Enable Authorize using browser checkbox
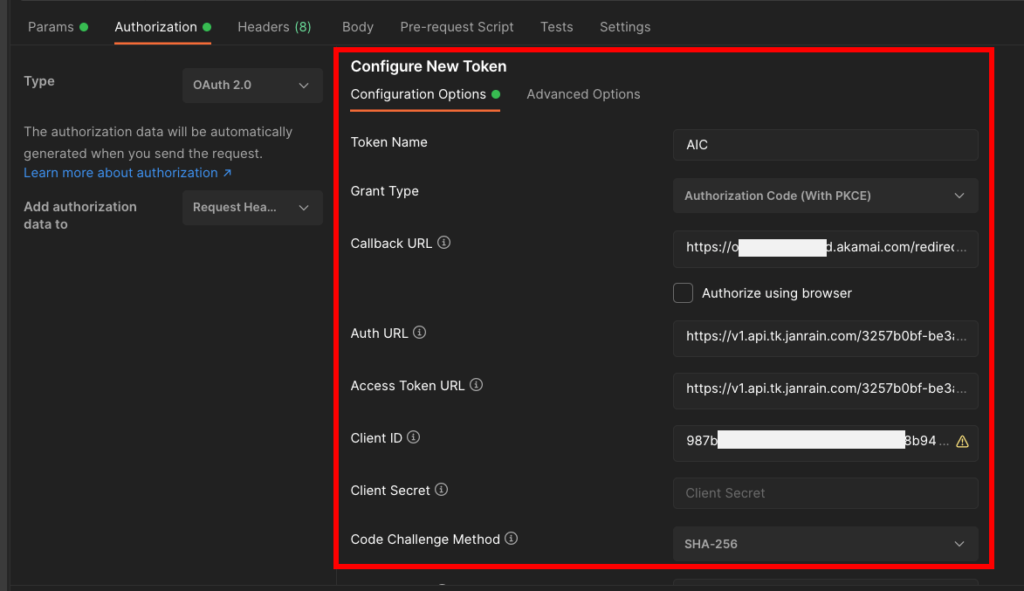 [683, 293]
